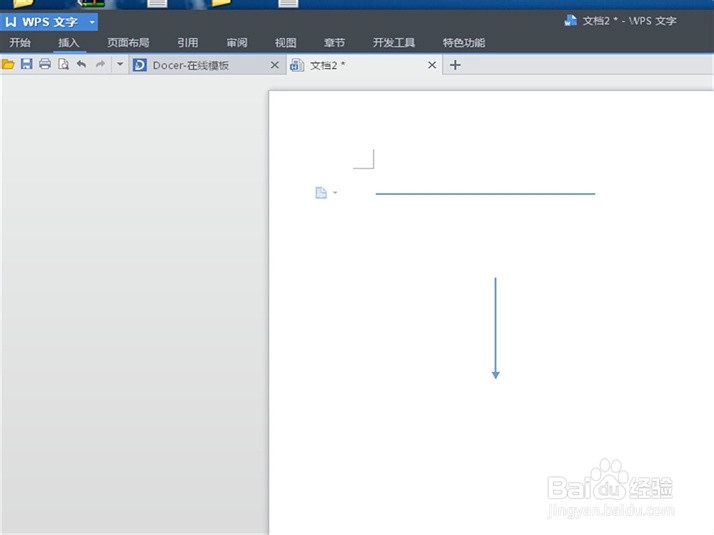
Task: Open the 引用 ribbon tab
Action: [x=188, y=43]
